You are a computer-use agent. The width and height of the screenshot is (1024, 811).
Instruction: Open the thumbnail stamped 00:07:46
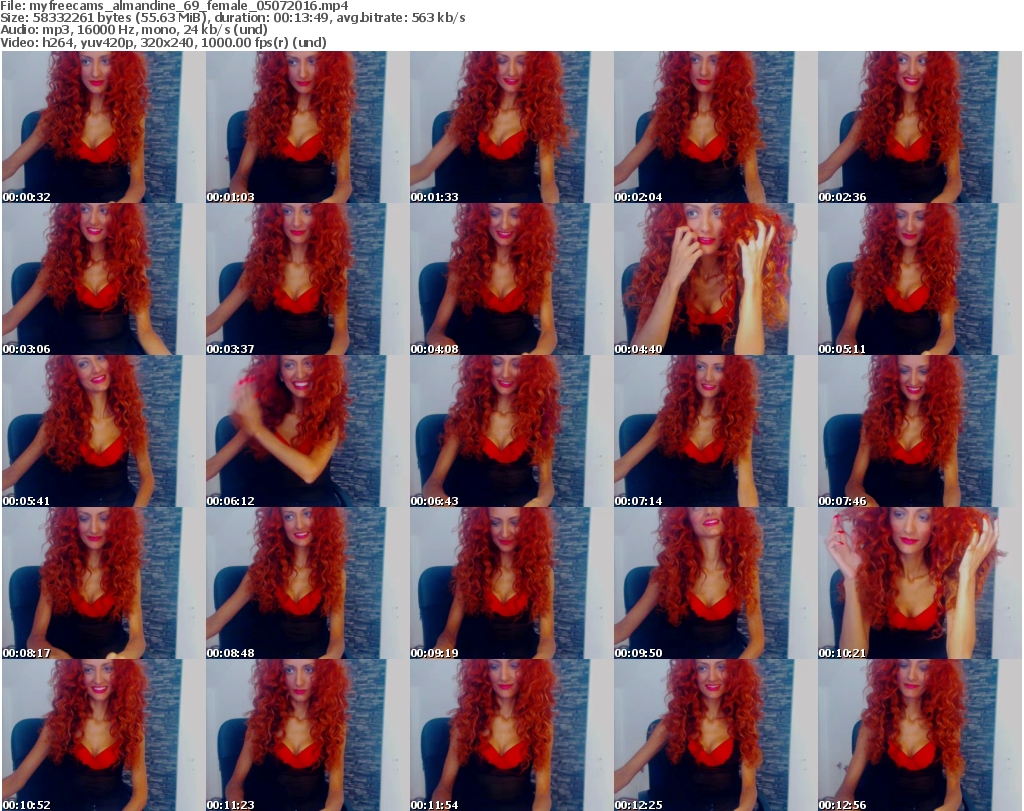coord(919,432)
